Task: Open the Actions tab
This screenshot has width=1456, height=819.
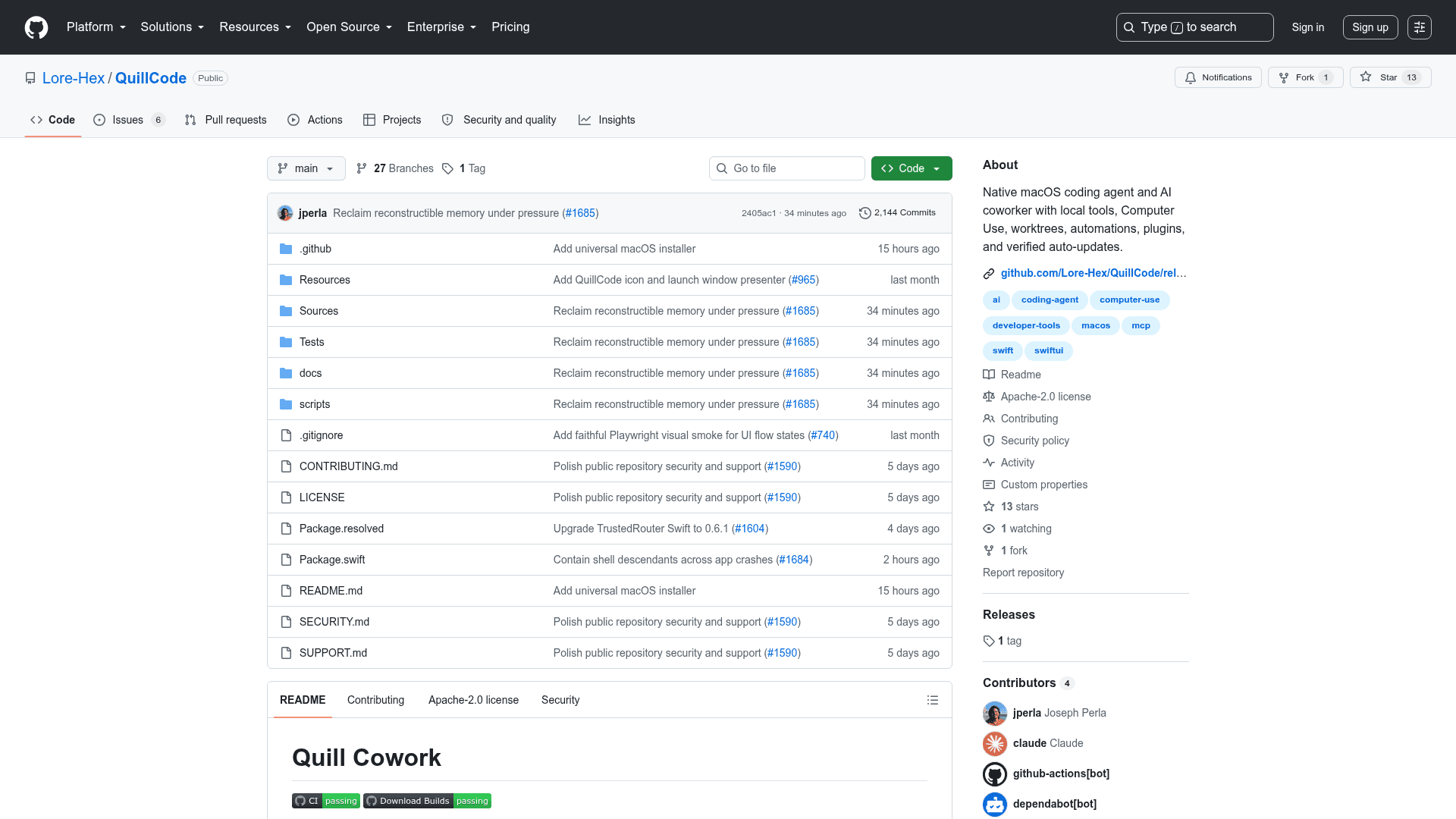Action: (x=315, y=120)
